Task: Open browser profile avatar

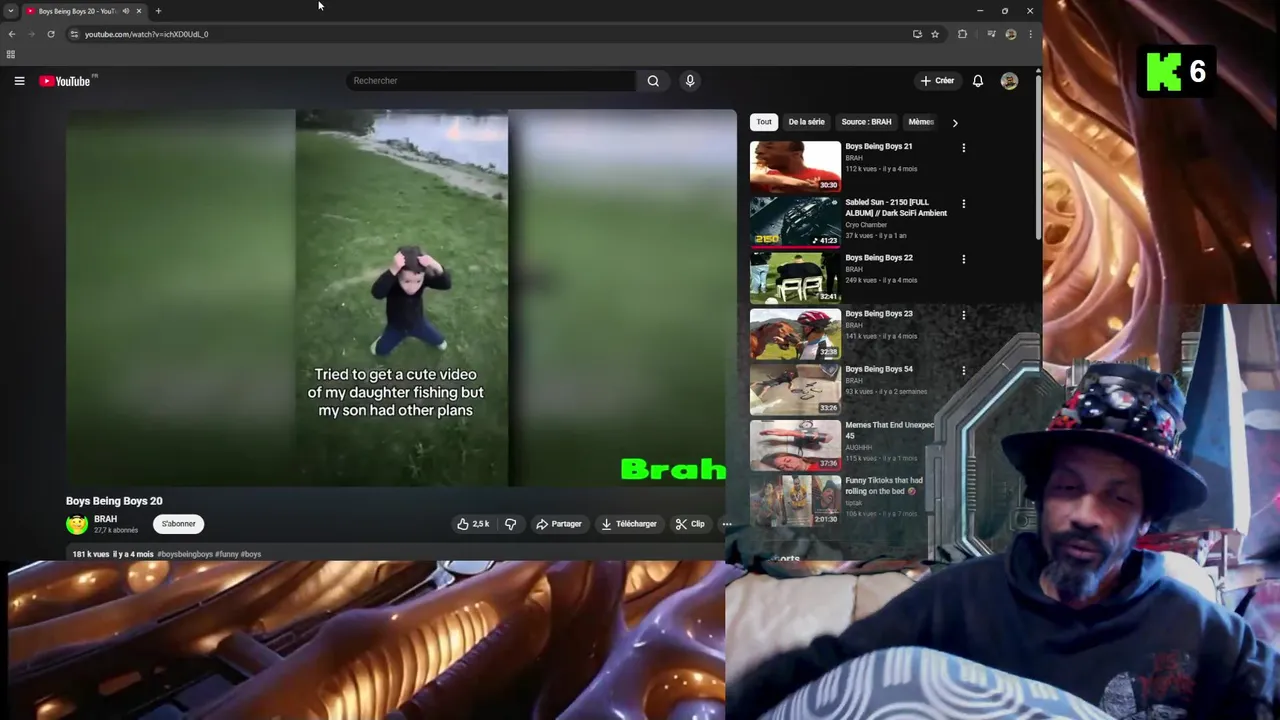Action: point(1011,34)
